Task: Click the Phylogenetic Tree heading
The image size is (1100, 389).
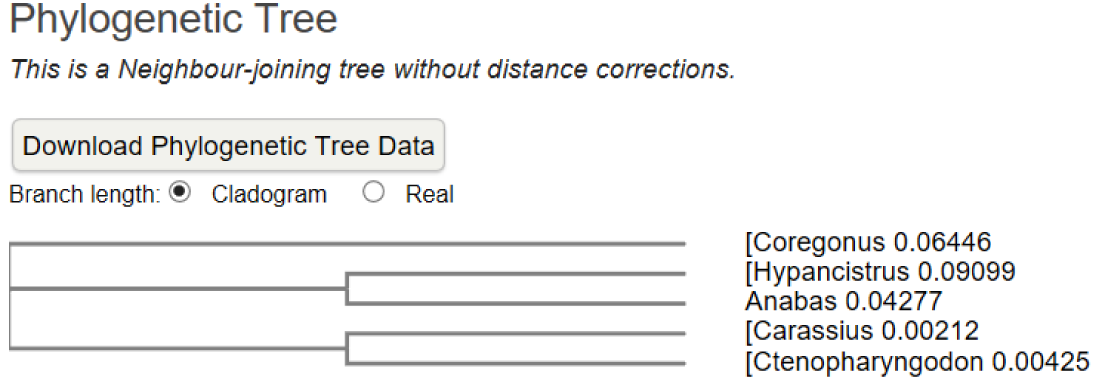Action: (173, 20)
